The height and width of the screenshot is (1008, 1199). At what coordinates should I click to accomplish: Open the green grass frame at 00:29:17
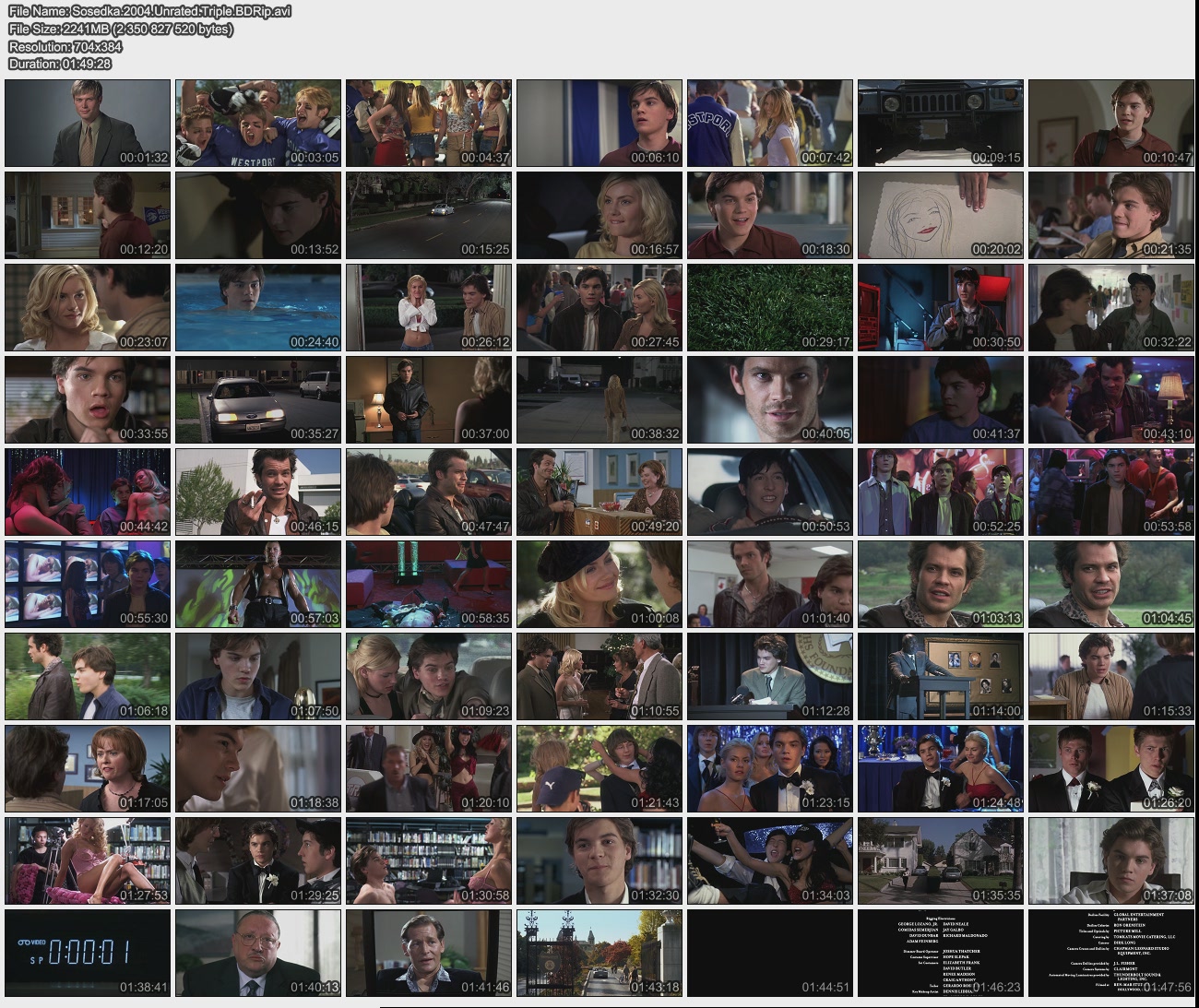pos(769,307)
